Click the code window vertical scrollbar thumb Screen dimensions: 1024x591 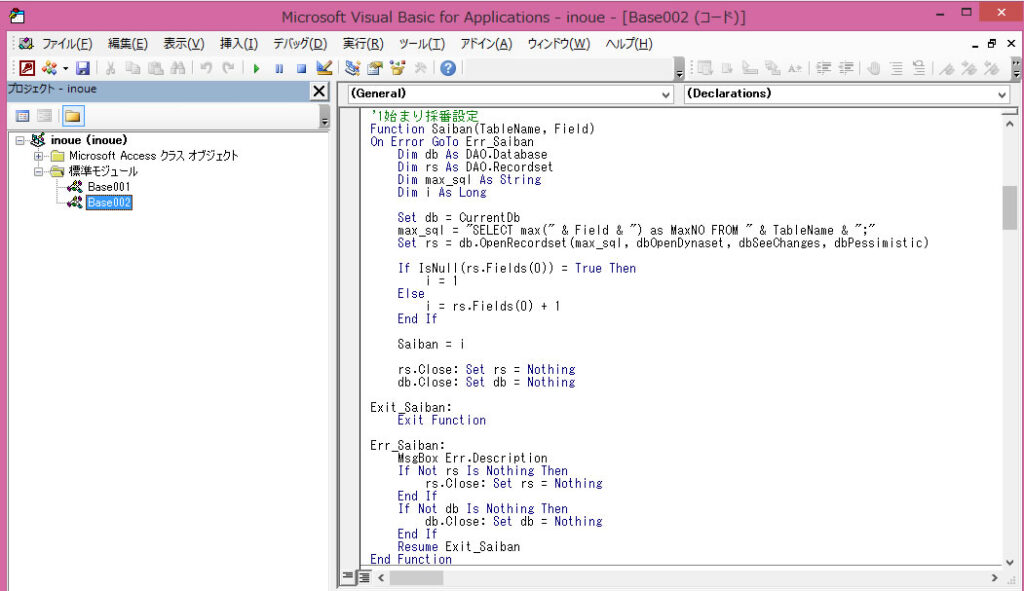click(1010, 208)
